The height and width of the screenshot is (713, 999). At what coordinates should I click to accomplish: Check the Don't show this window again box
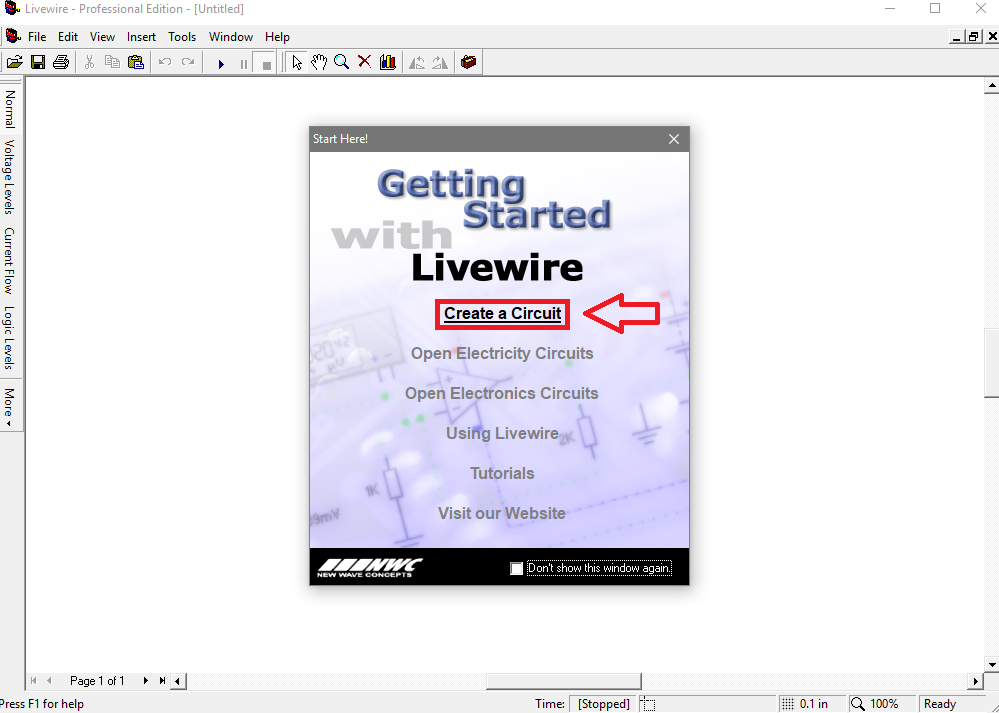tap(516, 568)
